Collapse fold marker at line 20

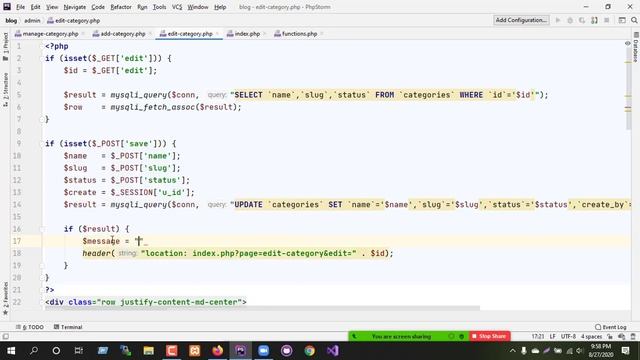(x=42, y=278)
